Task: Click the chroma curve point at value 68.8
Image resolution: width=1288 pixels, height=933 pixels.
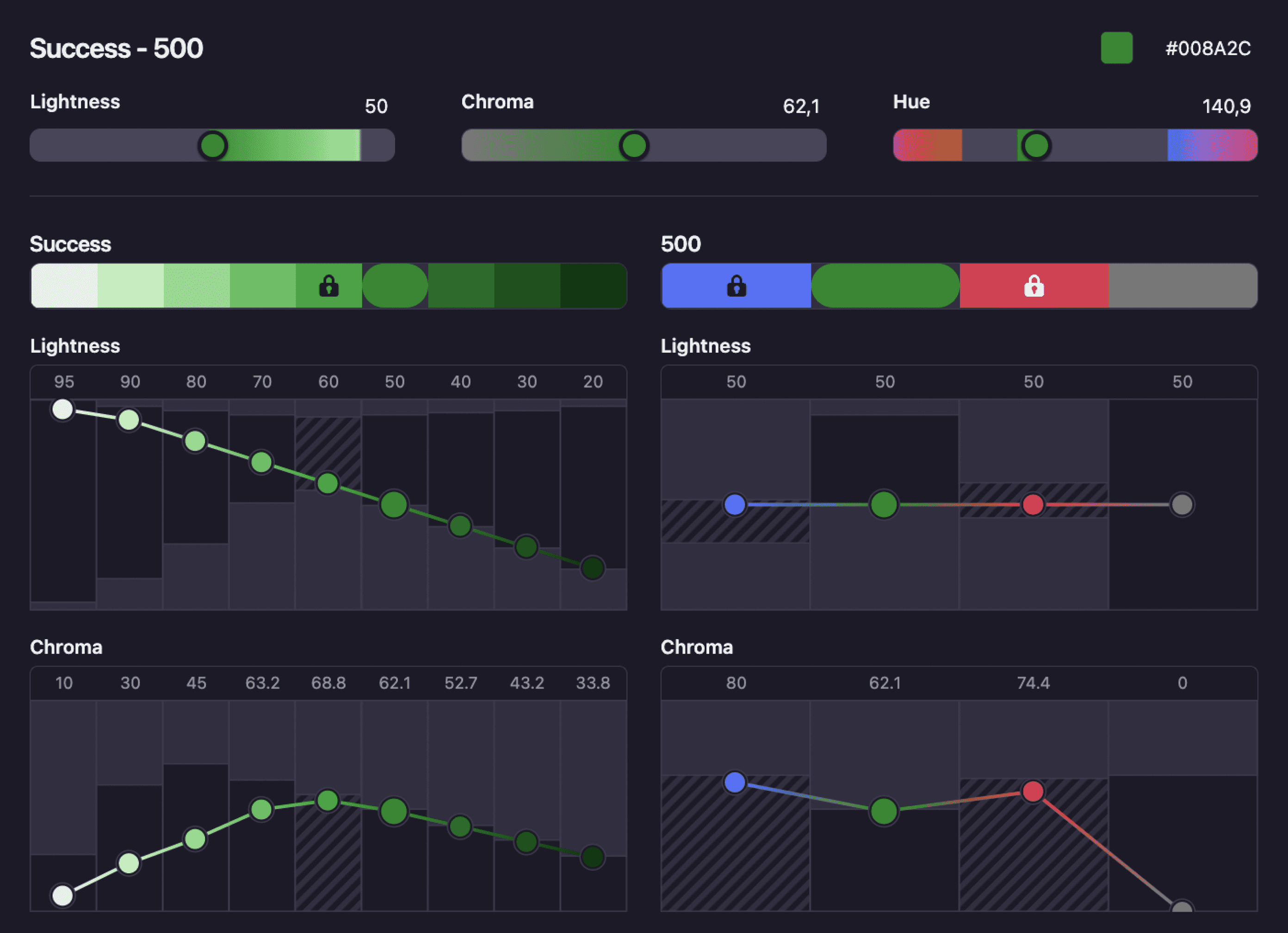Action: tap(328, 801)
